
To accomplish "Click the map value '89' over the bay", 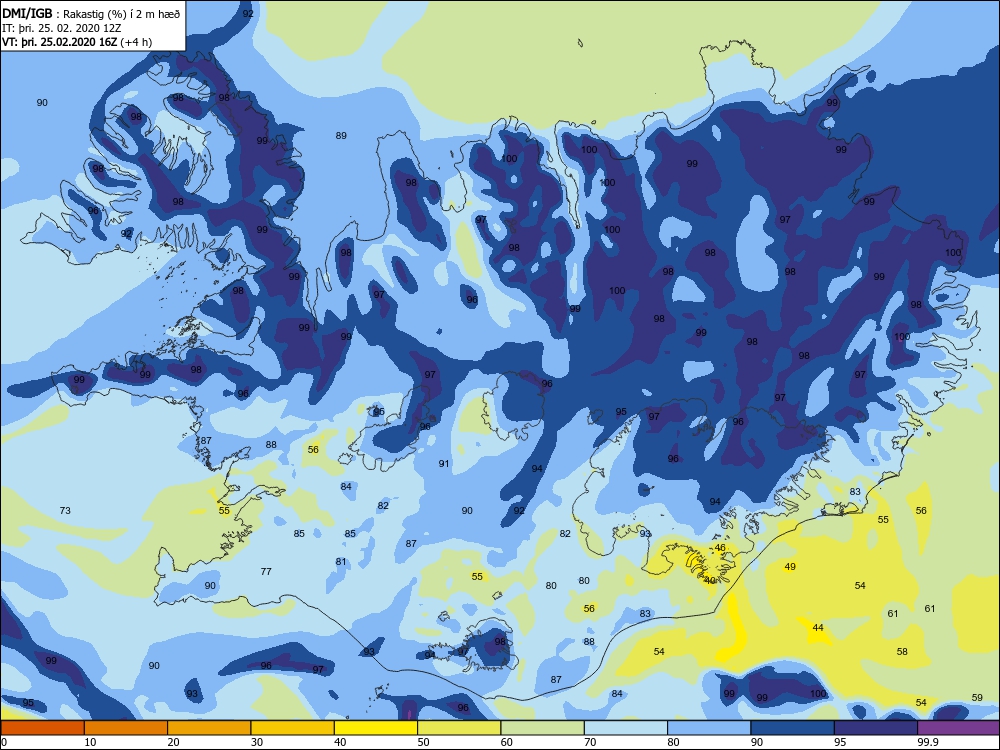I will [341, 136].
